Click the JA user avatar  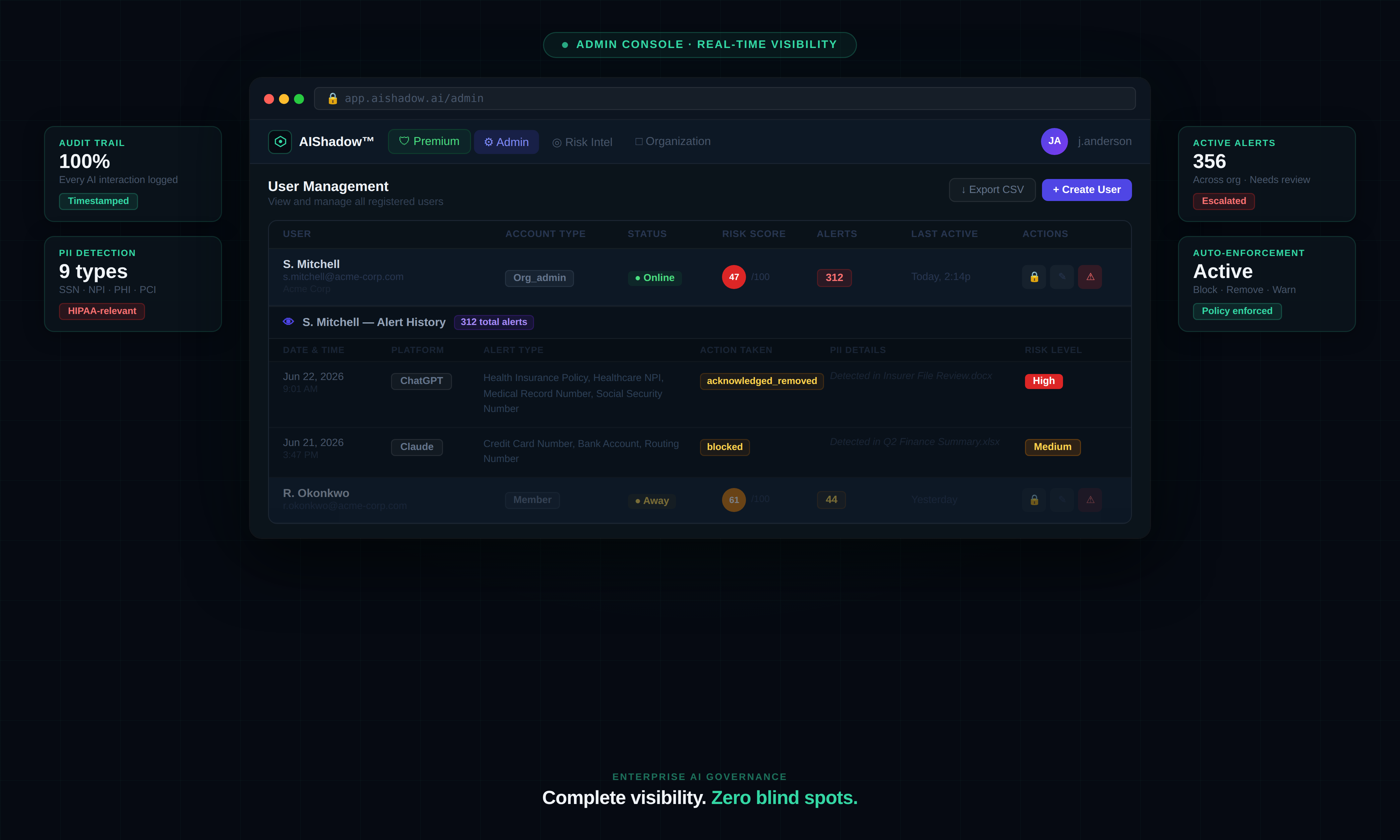(1054, 141)
